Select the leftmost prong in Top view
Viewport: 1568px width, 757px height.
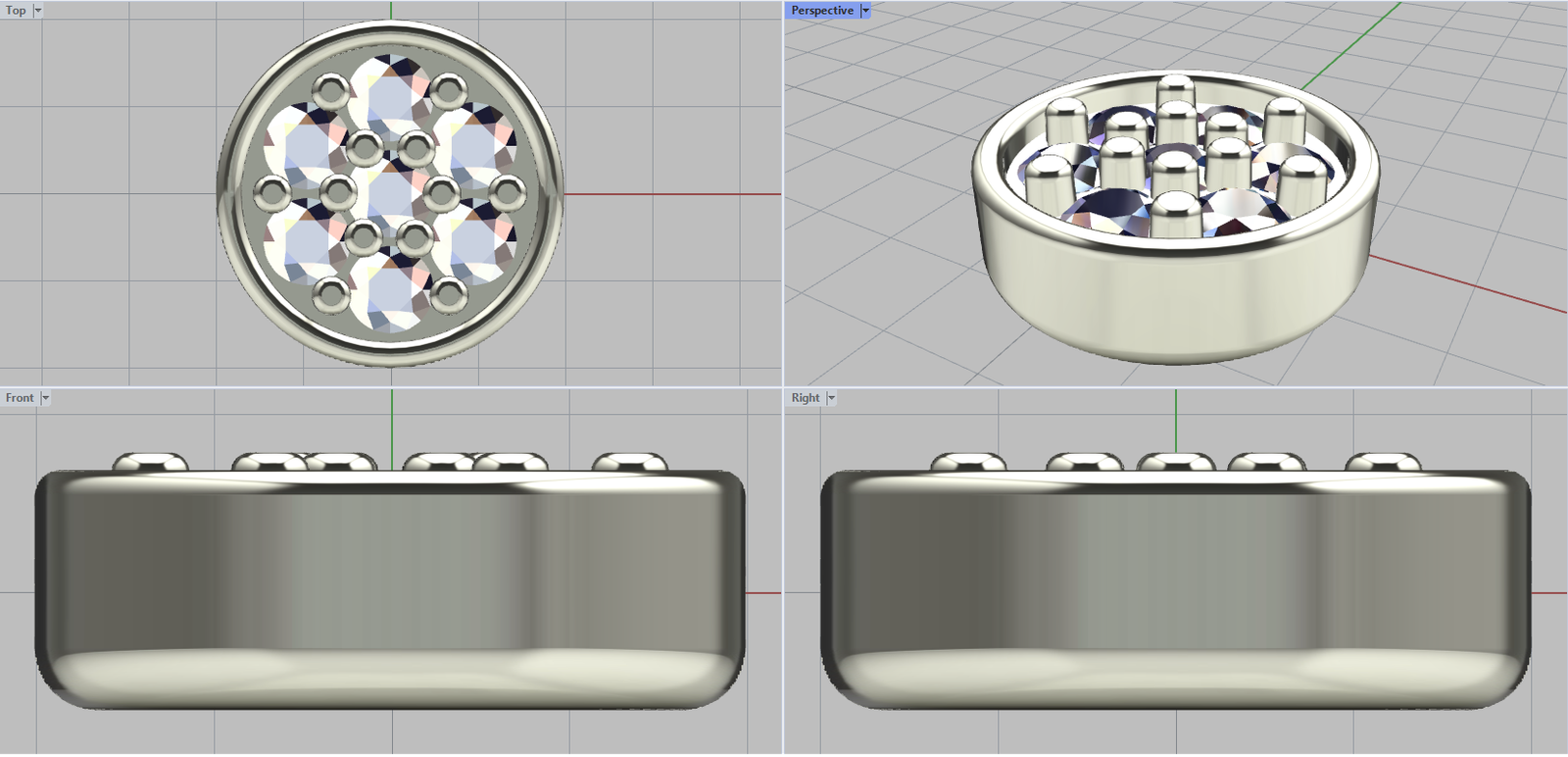click(270, 192)
